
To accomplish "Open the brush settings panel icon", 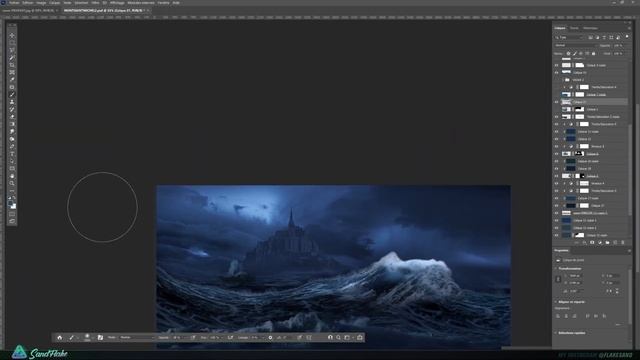I will 100,338.
